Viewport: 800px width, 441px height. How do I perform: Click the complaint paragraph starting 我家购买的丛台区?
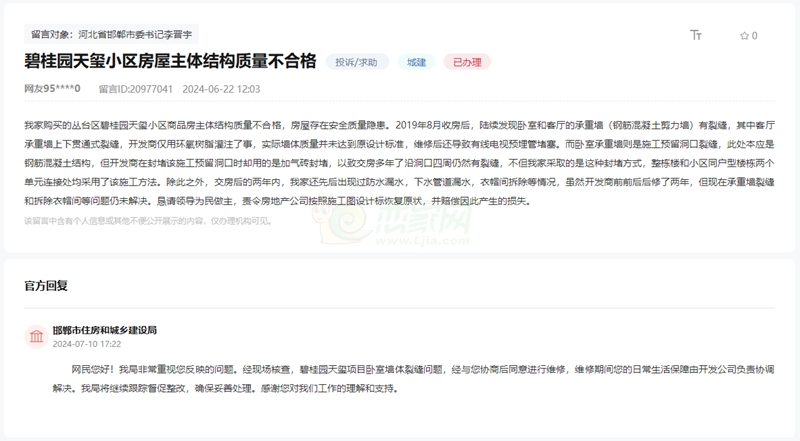(399, 163)
